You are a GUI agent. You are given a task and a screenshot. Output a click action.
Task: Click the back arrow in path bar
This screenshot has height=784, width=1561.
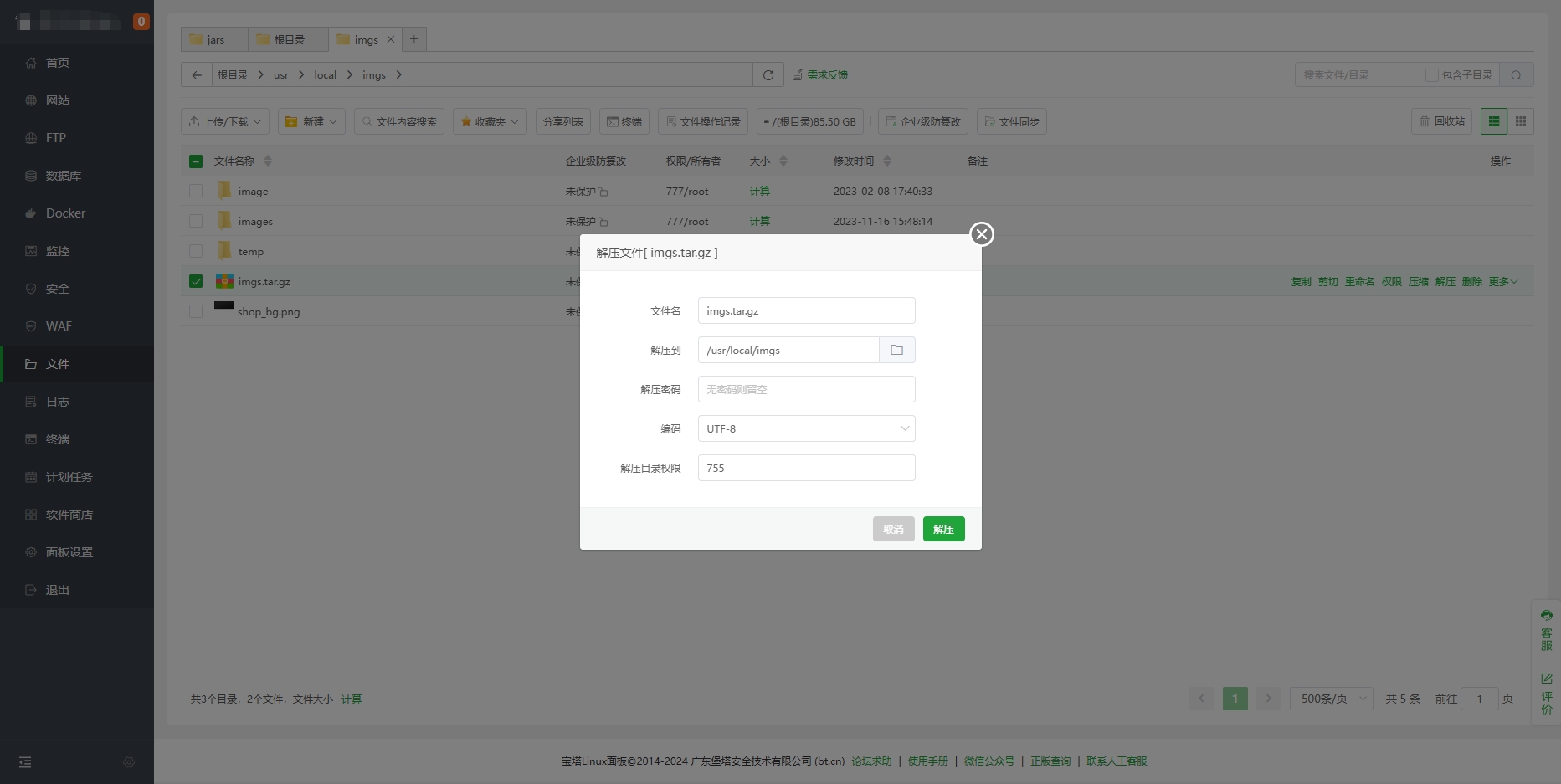pos(197,75)
